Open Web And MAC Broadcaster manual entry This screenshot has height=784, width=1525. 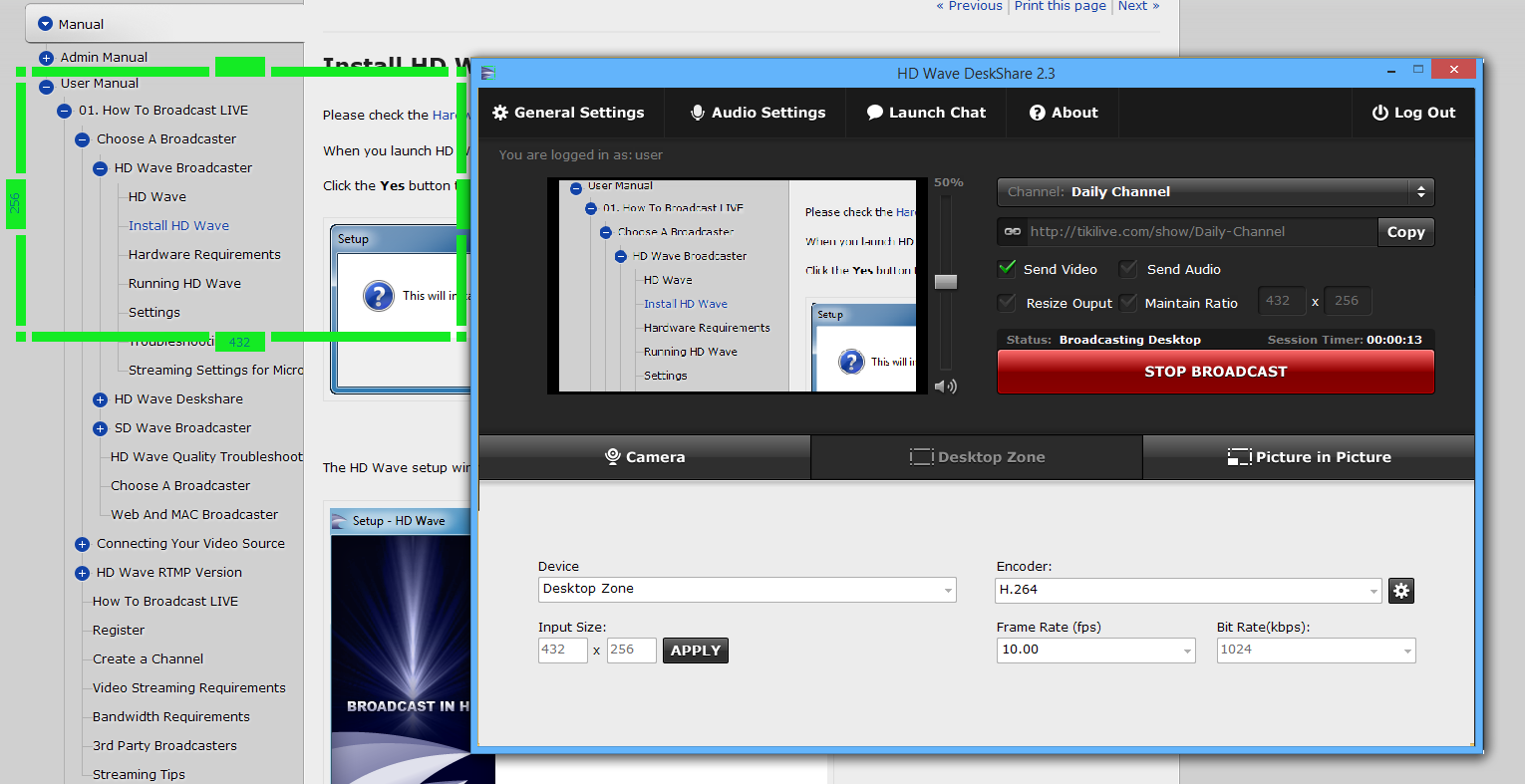pos(194,515)
